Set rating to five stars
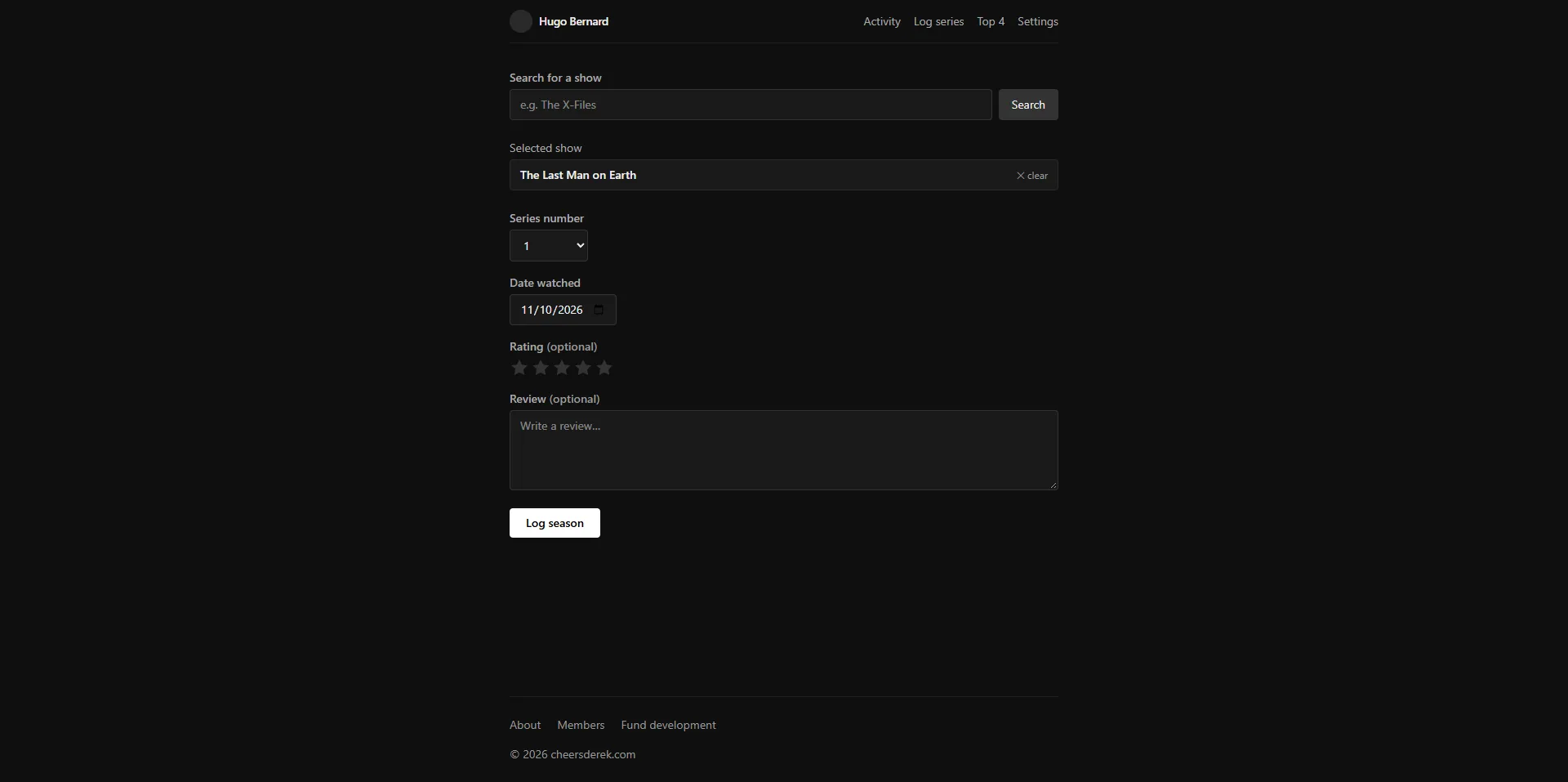The width and height of the screenshot is (1568, 782). 604,368
